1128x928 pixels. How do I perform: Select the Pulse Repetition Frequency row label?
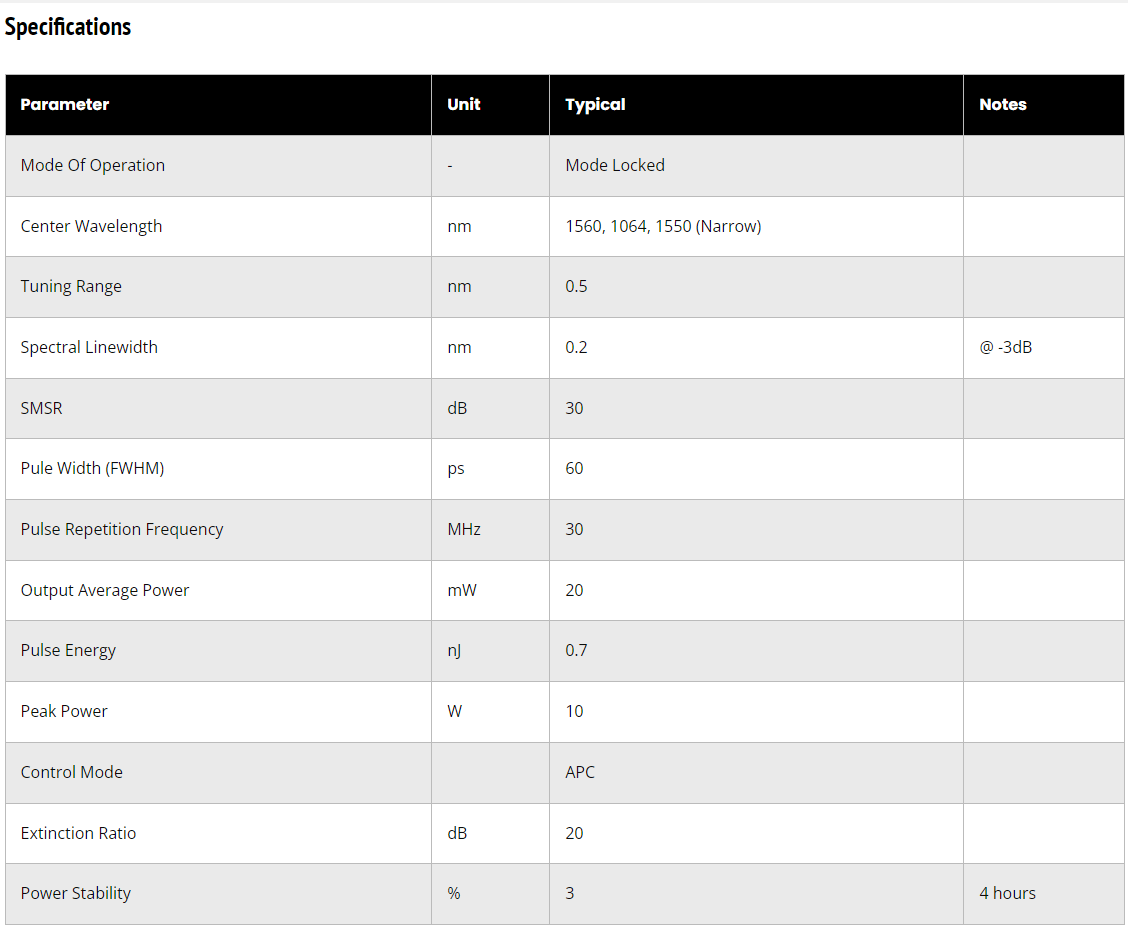[x=122, y=529]
